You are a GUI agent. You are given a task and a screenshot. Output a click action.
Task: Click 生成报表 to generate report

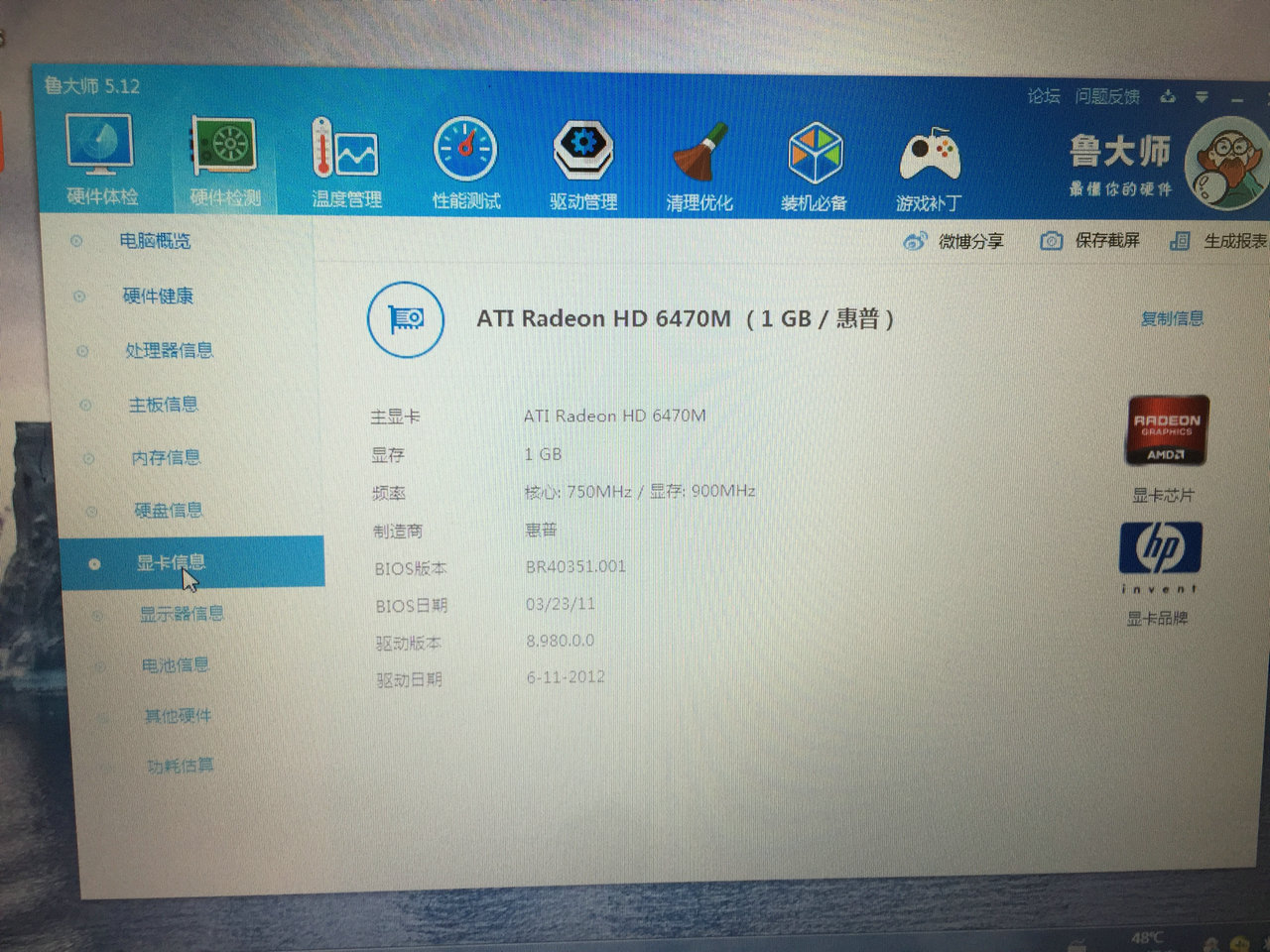1219,241
